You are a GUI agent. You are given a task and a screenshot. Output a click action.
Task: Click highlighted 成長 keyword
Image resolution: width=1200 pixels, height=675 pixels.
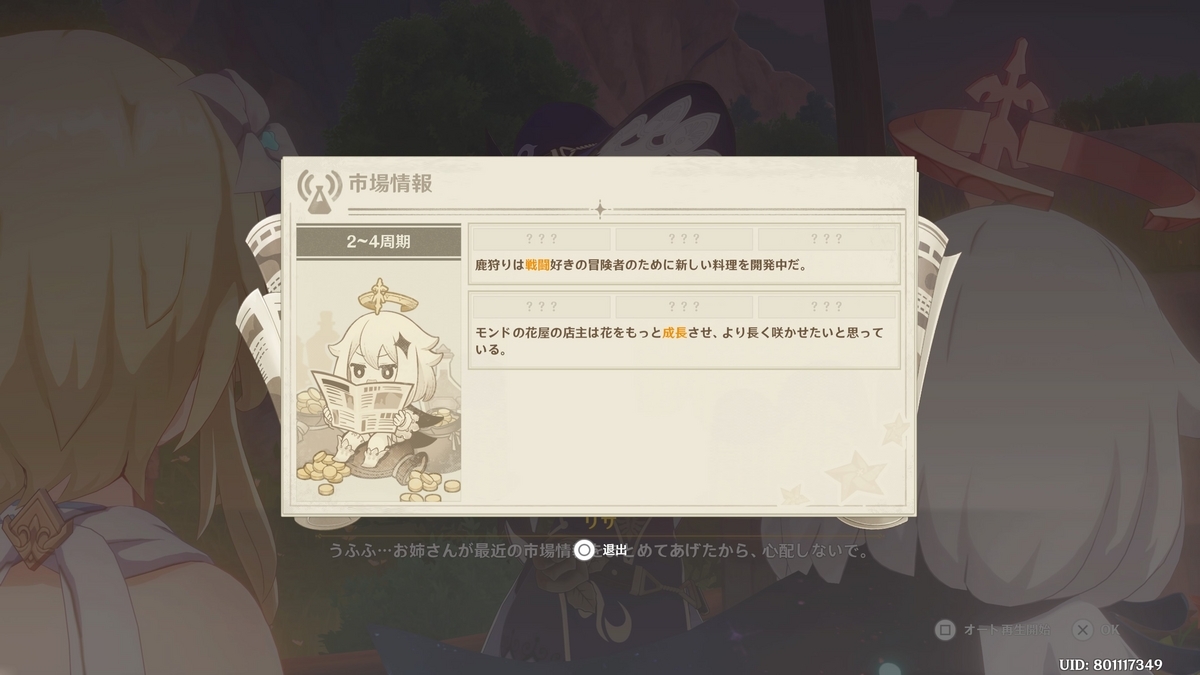674,333
